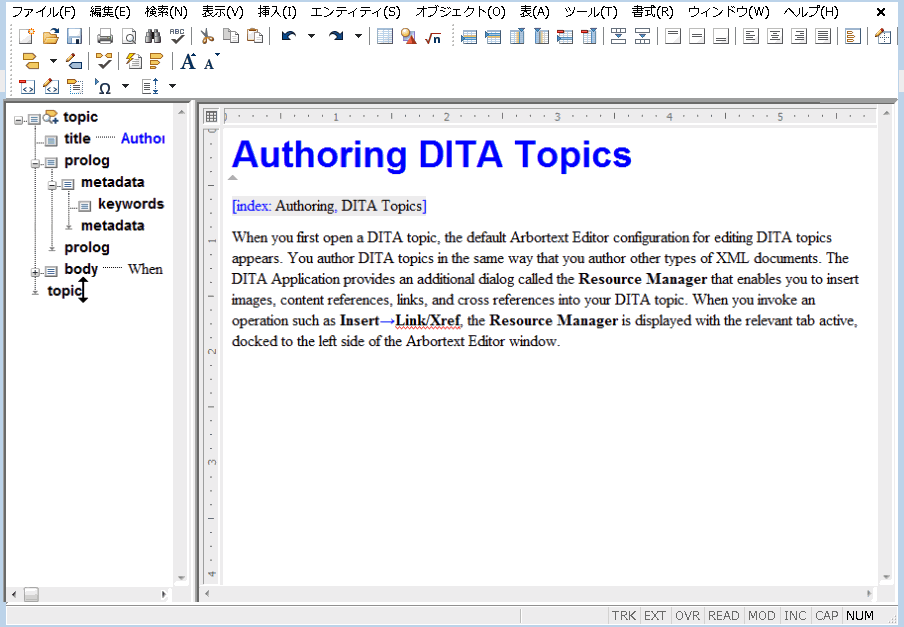Run the ABC spell check tool
The height and width of the screenshot is (627, 904).
tap(177, 36)
